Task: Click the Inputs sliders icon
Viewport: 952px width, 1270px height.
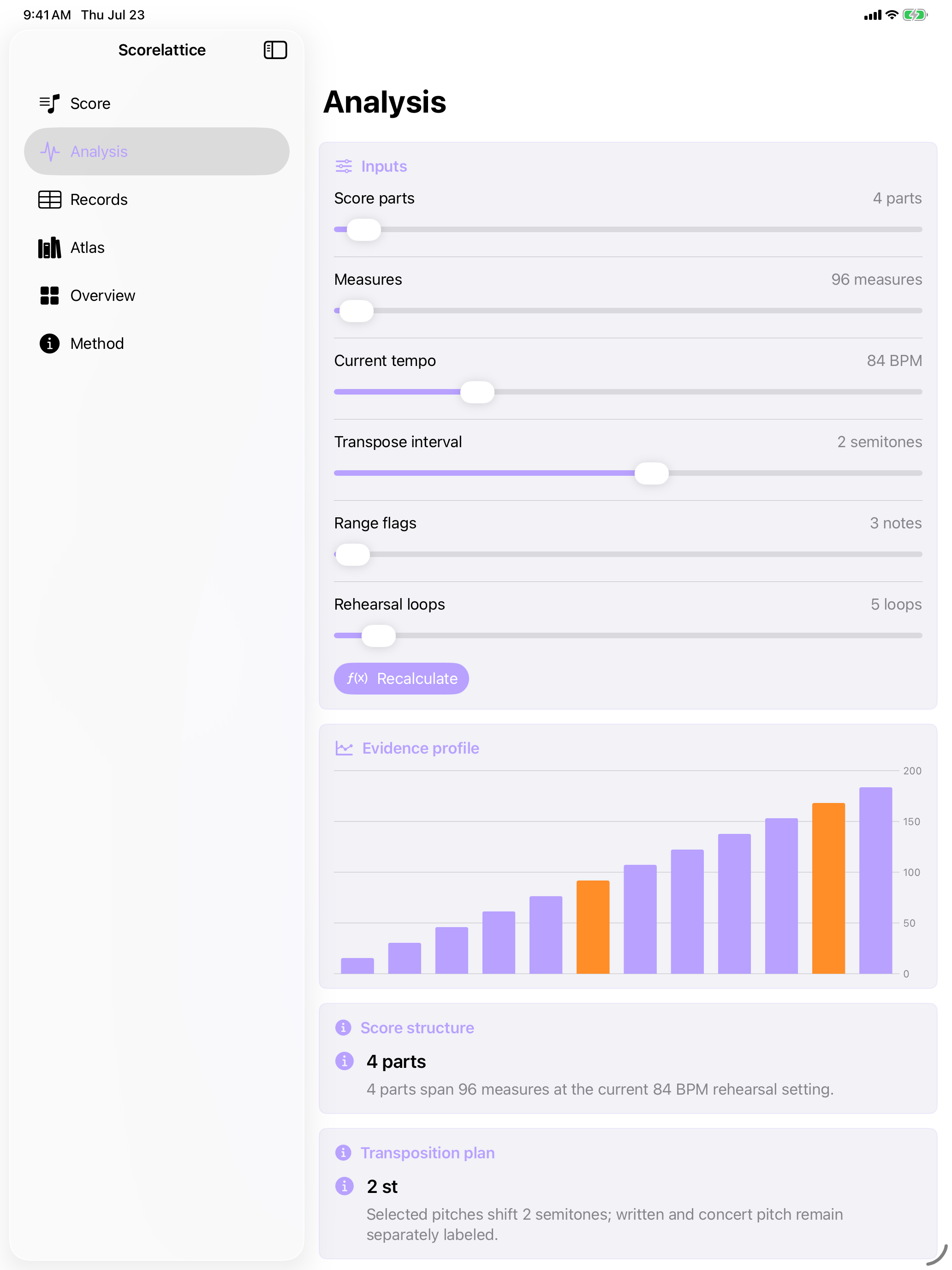Action: click(344, 167)
